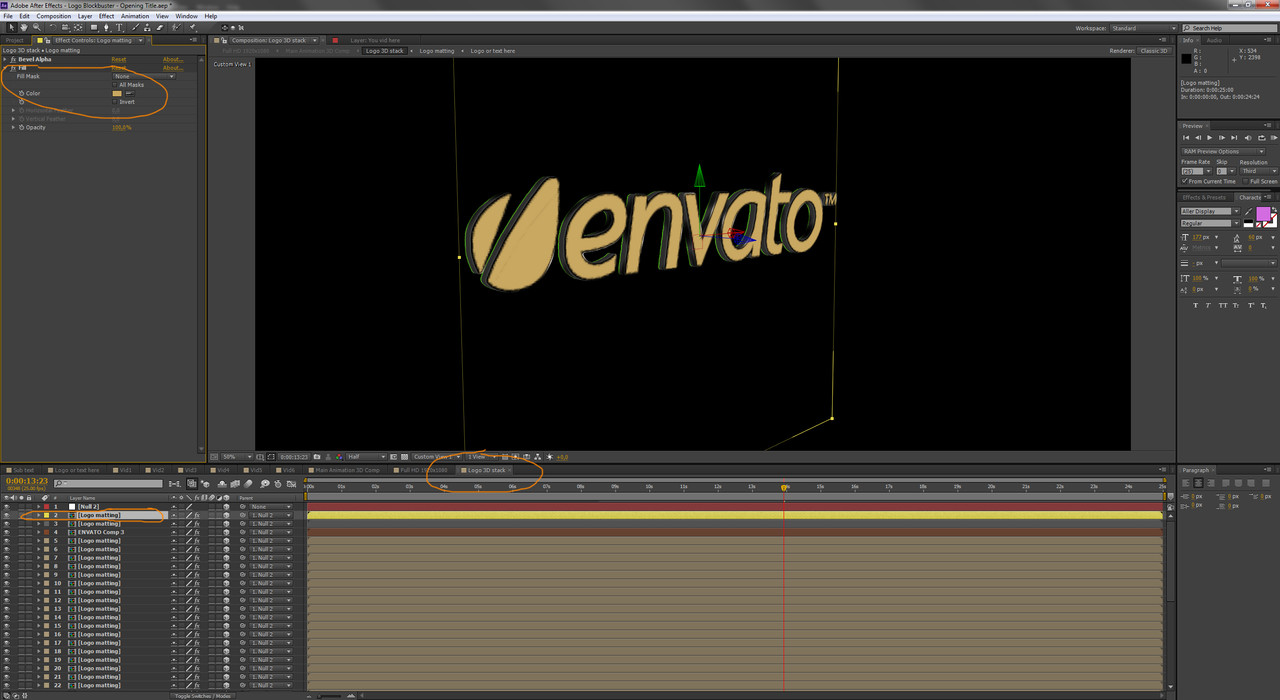Select the Hand tool

tap(24, 27)
